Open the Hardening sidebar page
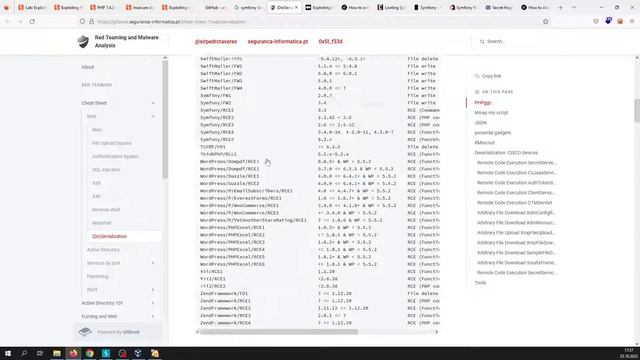 (98, 276)
